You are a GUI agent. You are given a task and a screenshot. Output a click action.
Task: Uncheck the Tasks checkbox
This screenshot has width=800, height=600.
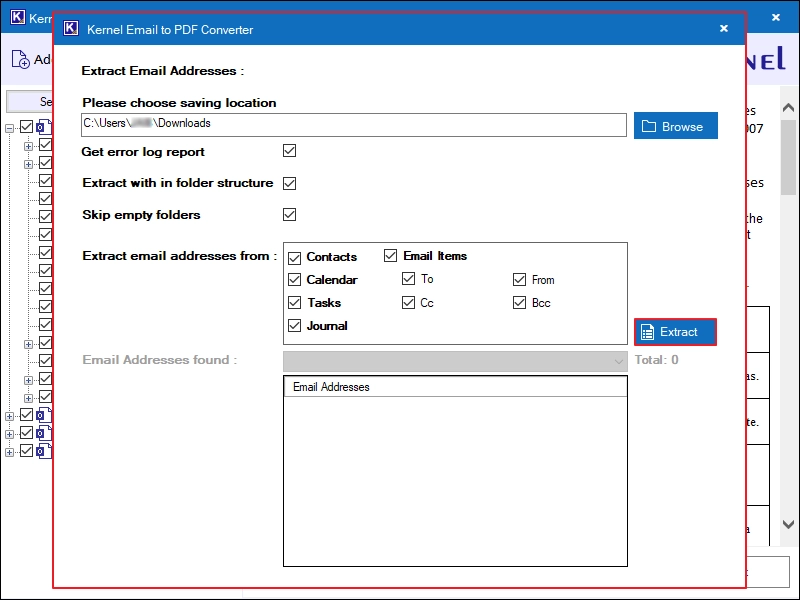pyautogui.click(x=294, y=303)
